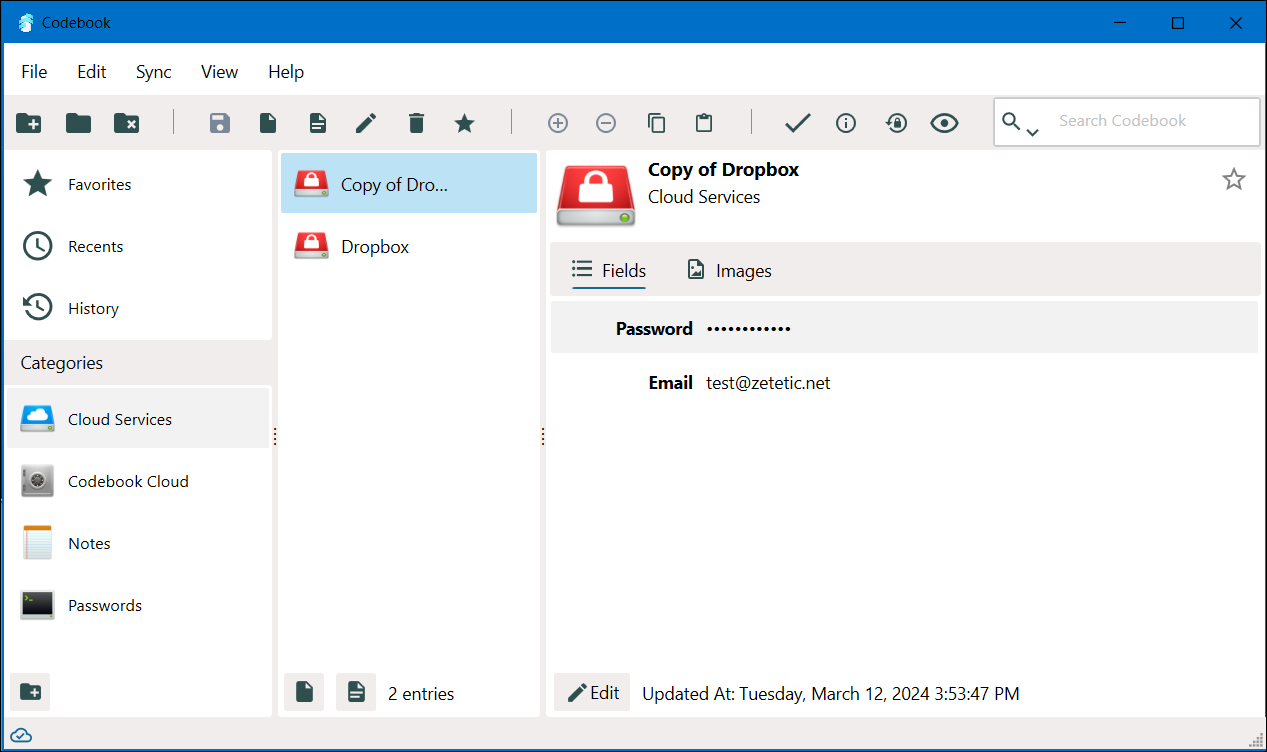
Task: Click the Password field row
Action: (x=904, y=328)
